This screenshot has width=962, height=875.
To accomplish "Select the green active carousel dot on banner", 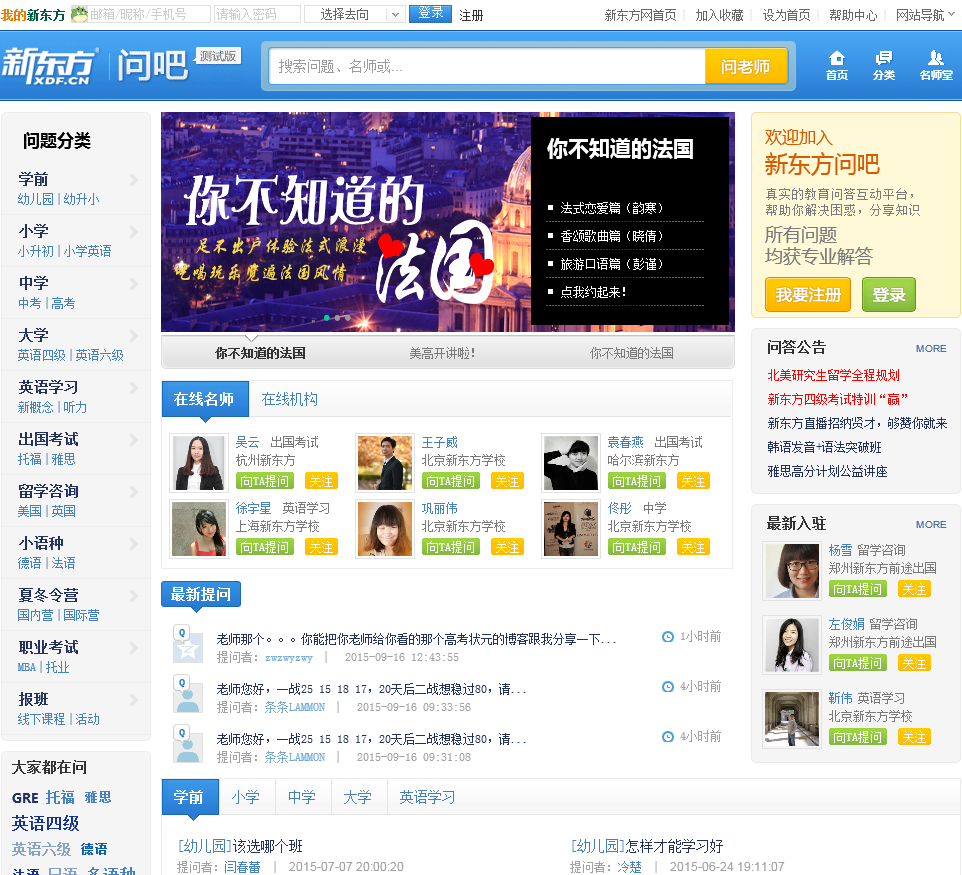I will tap(327, 318).
